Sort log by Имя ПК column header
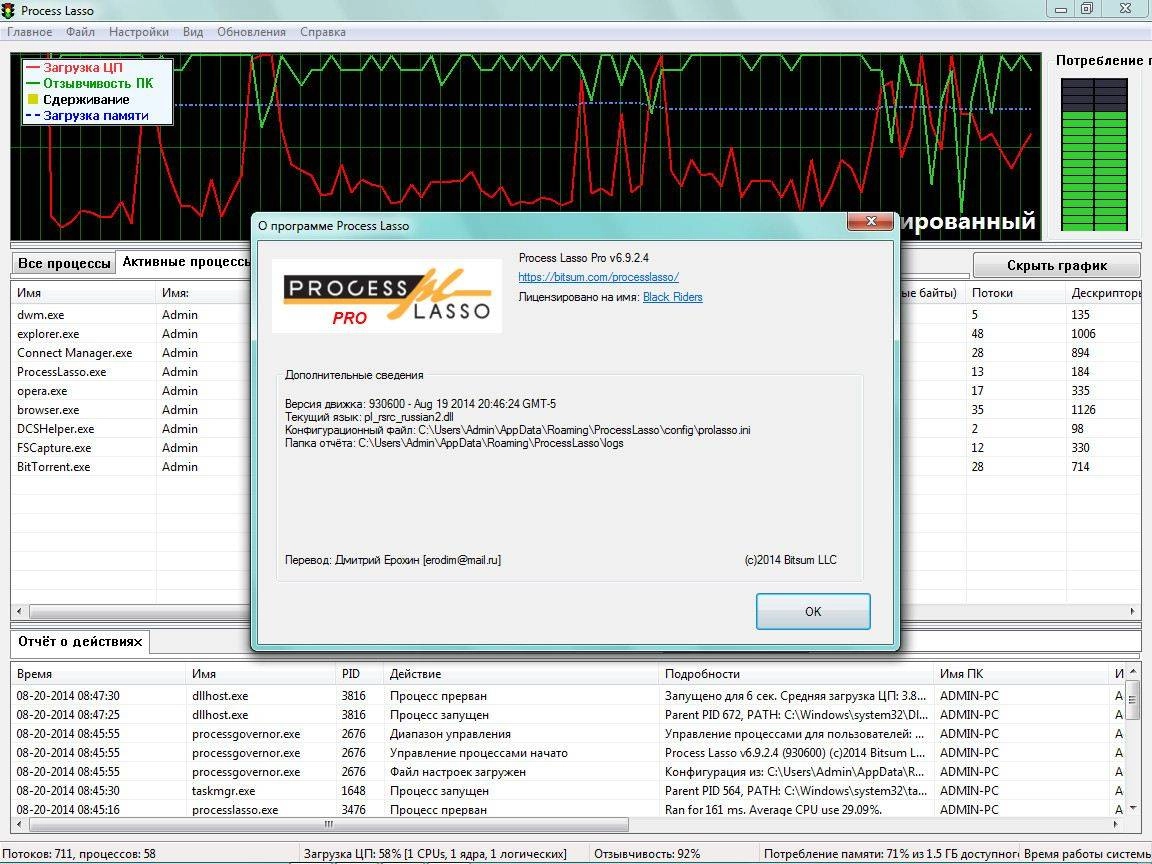 1020,674
